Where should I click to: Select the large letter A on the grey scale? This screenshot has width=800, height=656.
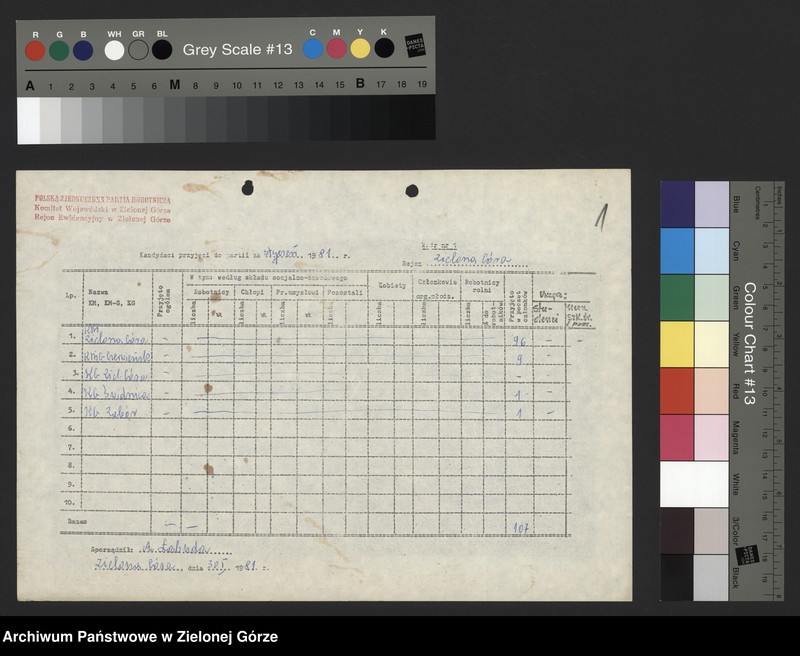[x=30, y=86]
